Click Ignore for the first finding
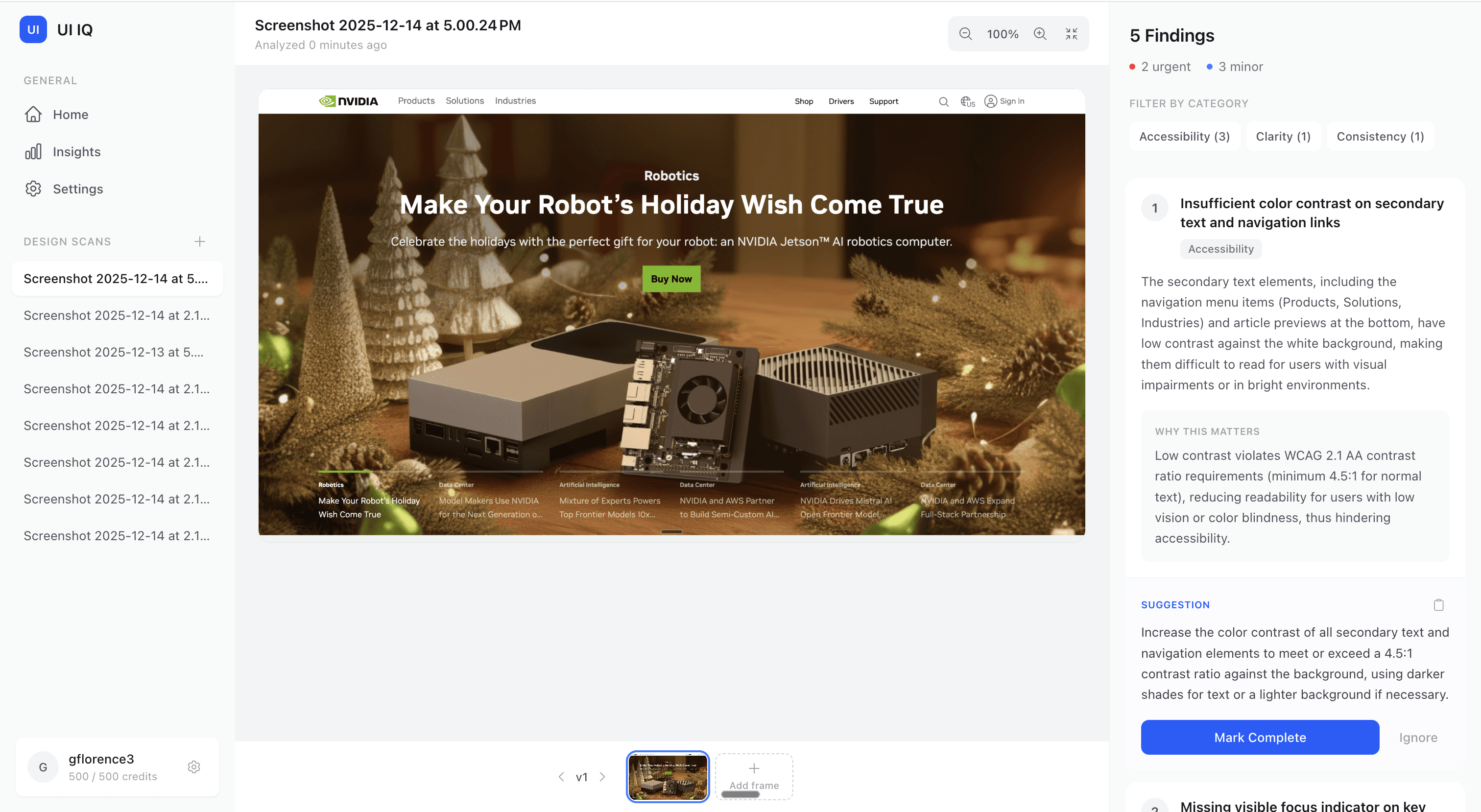This screenshot has height=812, width=1481. click(1418, 737)
